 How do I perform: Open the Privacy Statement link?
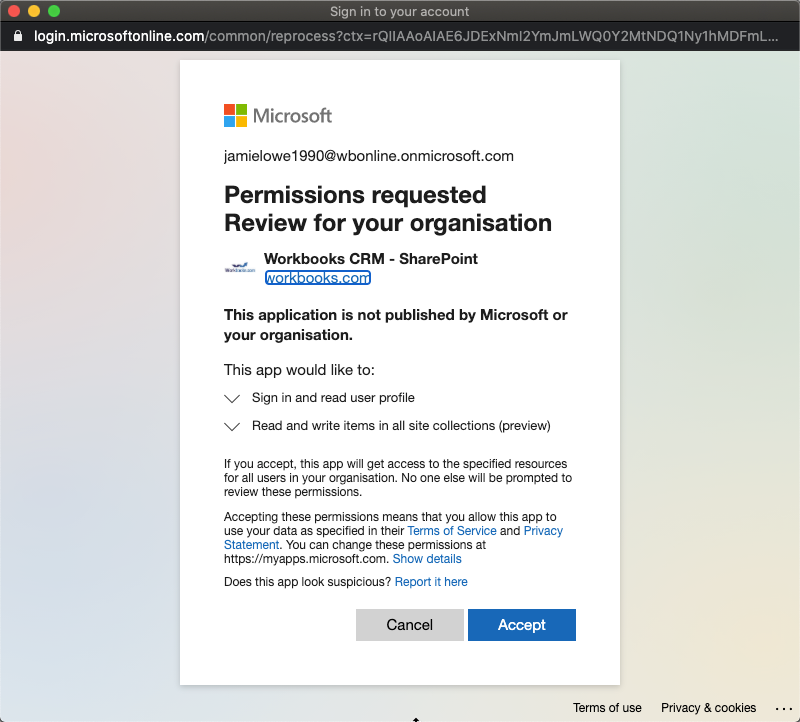(543, 531)
